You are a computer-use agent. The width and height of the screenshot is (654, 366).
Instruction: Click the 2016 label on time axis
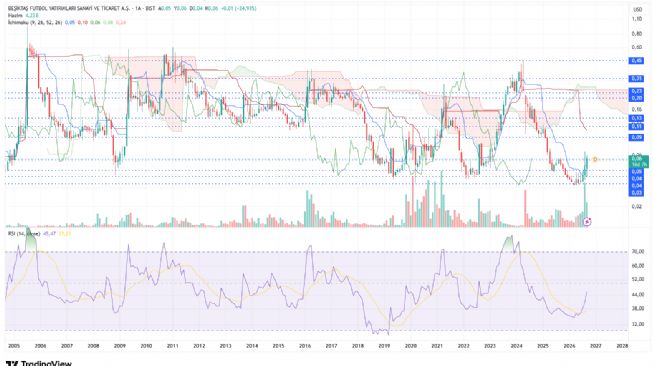click(x=305, y=346)
